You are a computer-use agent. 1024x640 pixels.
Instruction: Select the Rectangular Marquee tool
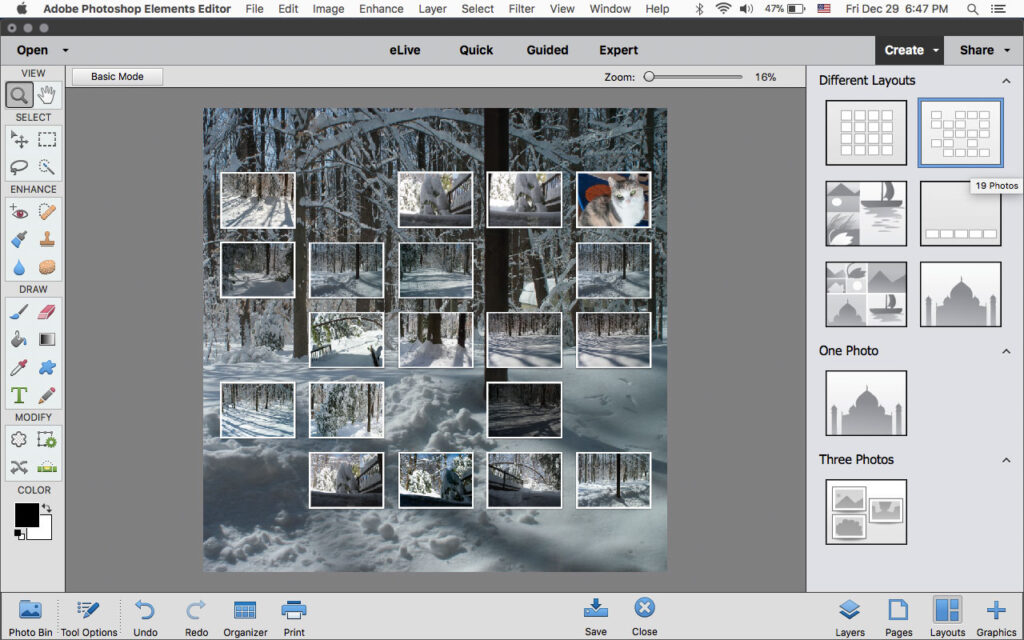coord(47,139)
